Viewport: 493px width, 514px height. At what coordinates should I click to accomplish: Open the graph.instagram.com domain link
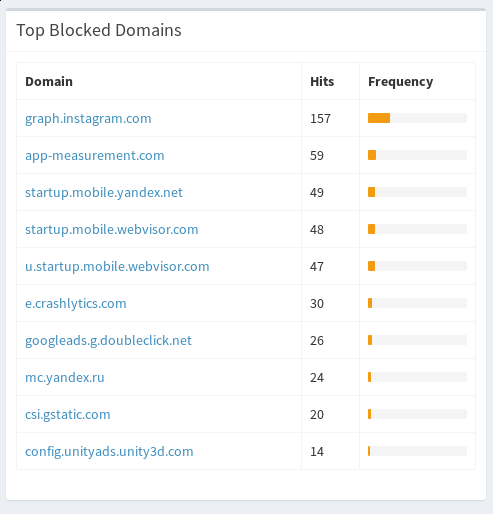point(88,119)
